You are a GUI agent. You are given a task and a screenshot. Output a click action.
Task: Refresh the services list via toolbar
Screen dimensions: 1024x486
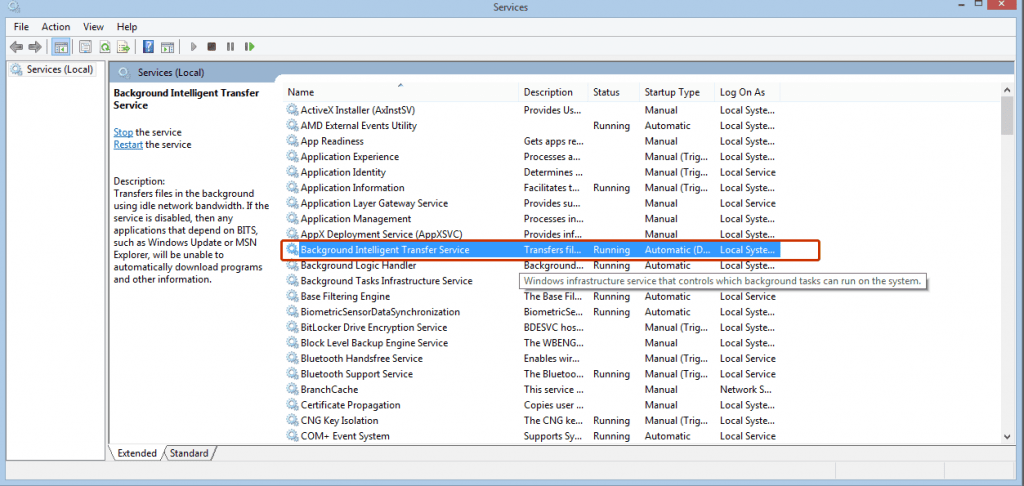coord(104,47)
